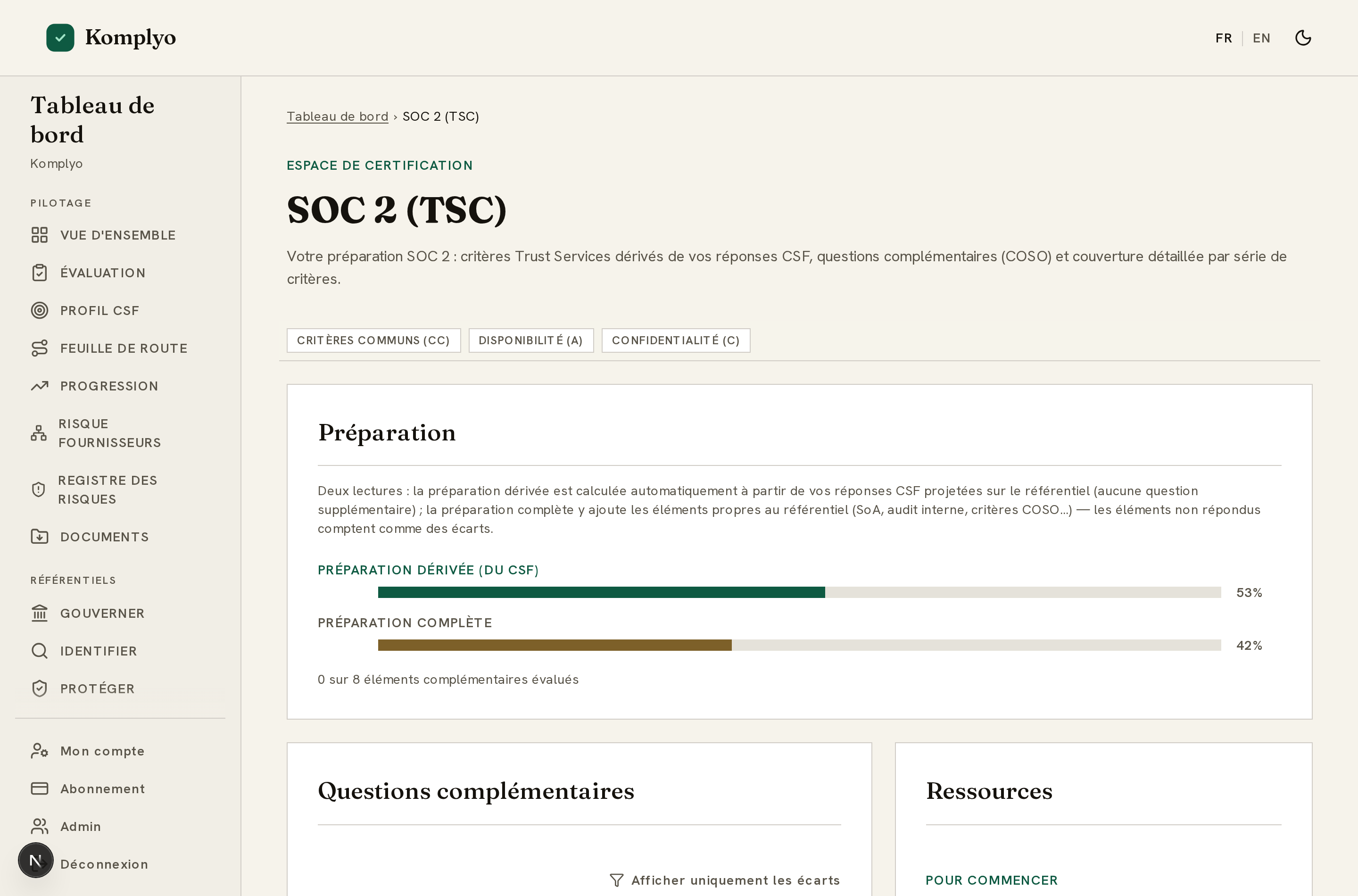Click the 42% value label

click(1249, 645)
